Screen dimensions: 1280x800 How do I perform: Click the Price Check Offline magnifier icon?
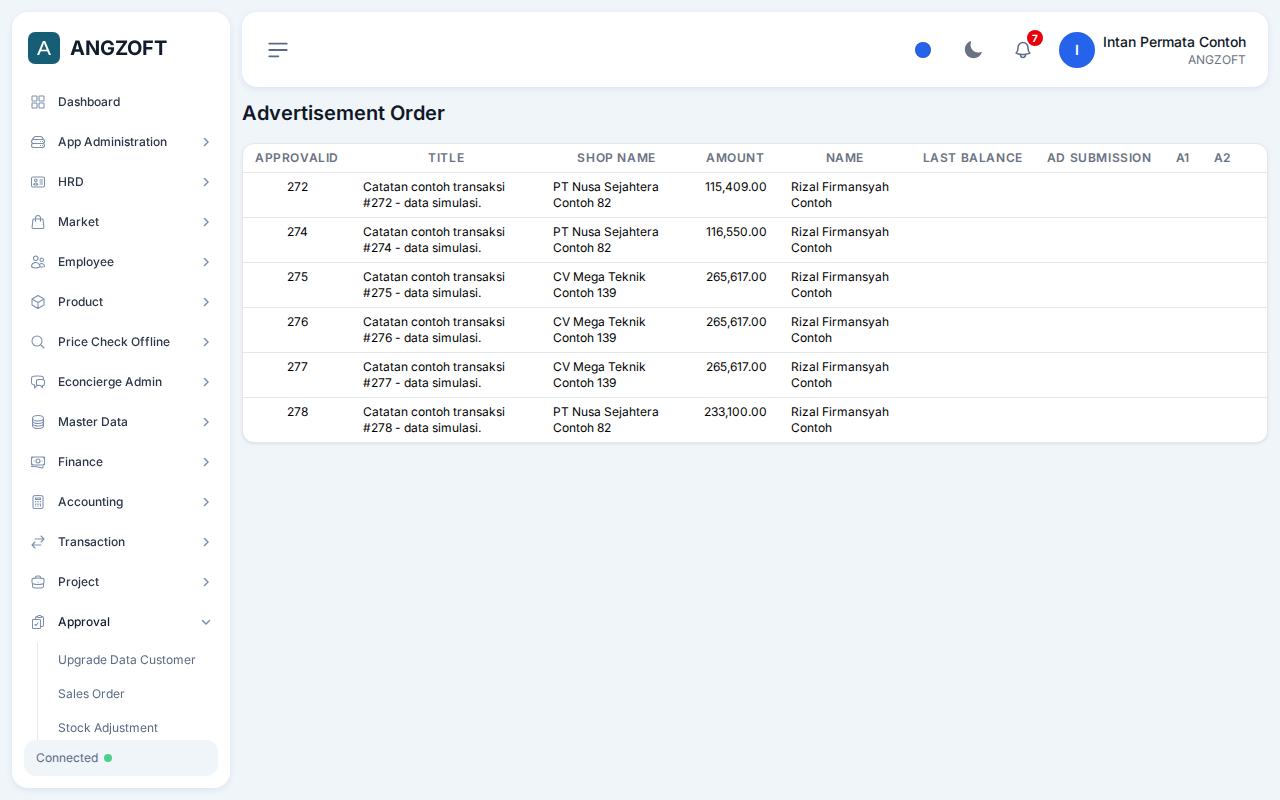(38, 342)
